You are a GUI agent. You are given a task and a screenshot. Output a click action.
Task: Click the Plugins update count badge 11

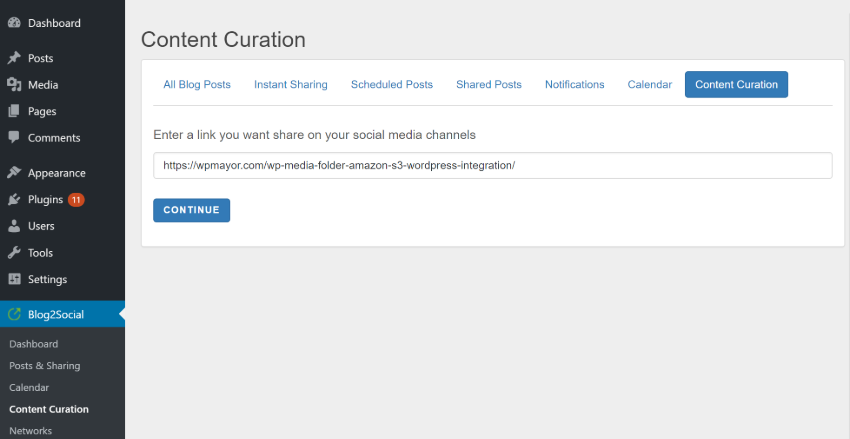tap(76, 199)
